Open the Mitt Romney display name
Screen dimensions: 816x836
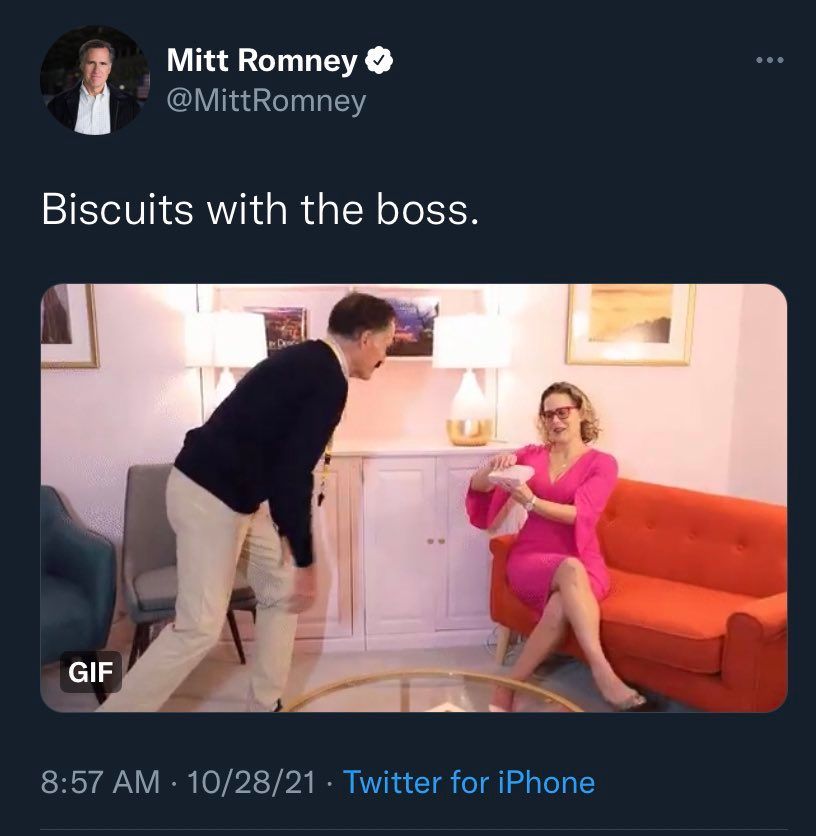[261, 61]
